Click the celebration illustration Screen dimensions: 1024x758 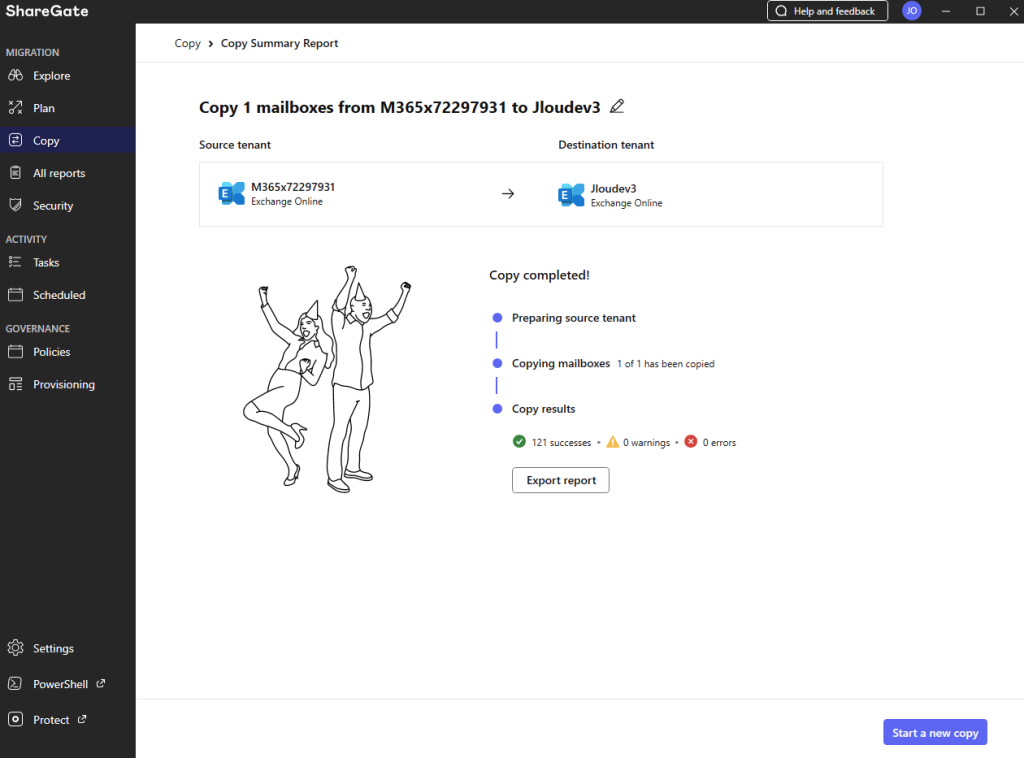point(327,379)
